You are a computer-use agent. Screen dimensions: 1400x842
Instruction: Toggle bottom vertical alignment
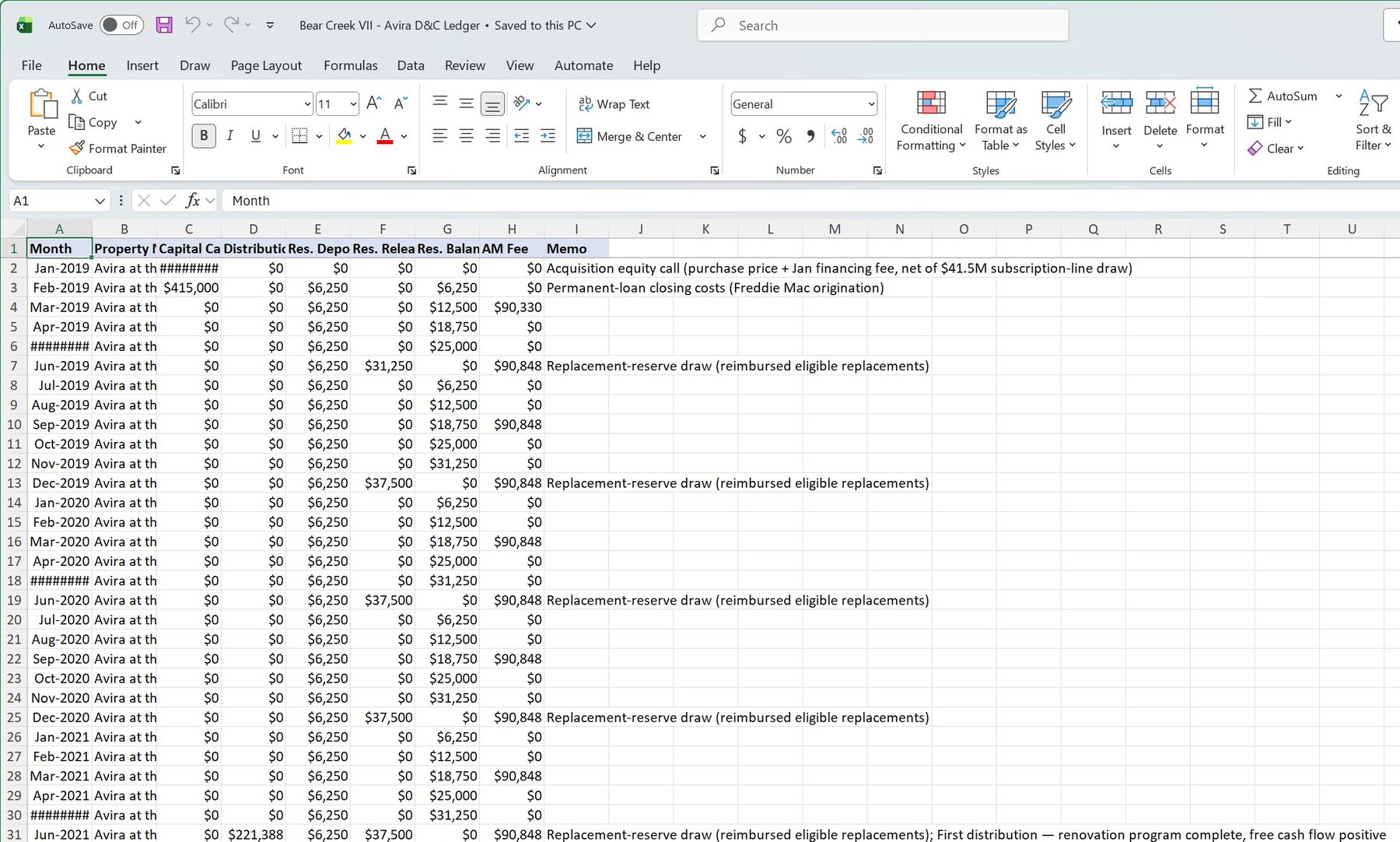492,103
